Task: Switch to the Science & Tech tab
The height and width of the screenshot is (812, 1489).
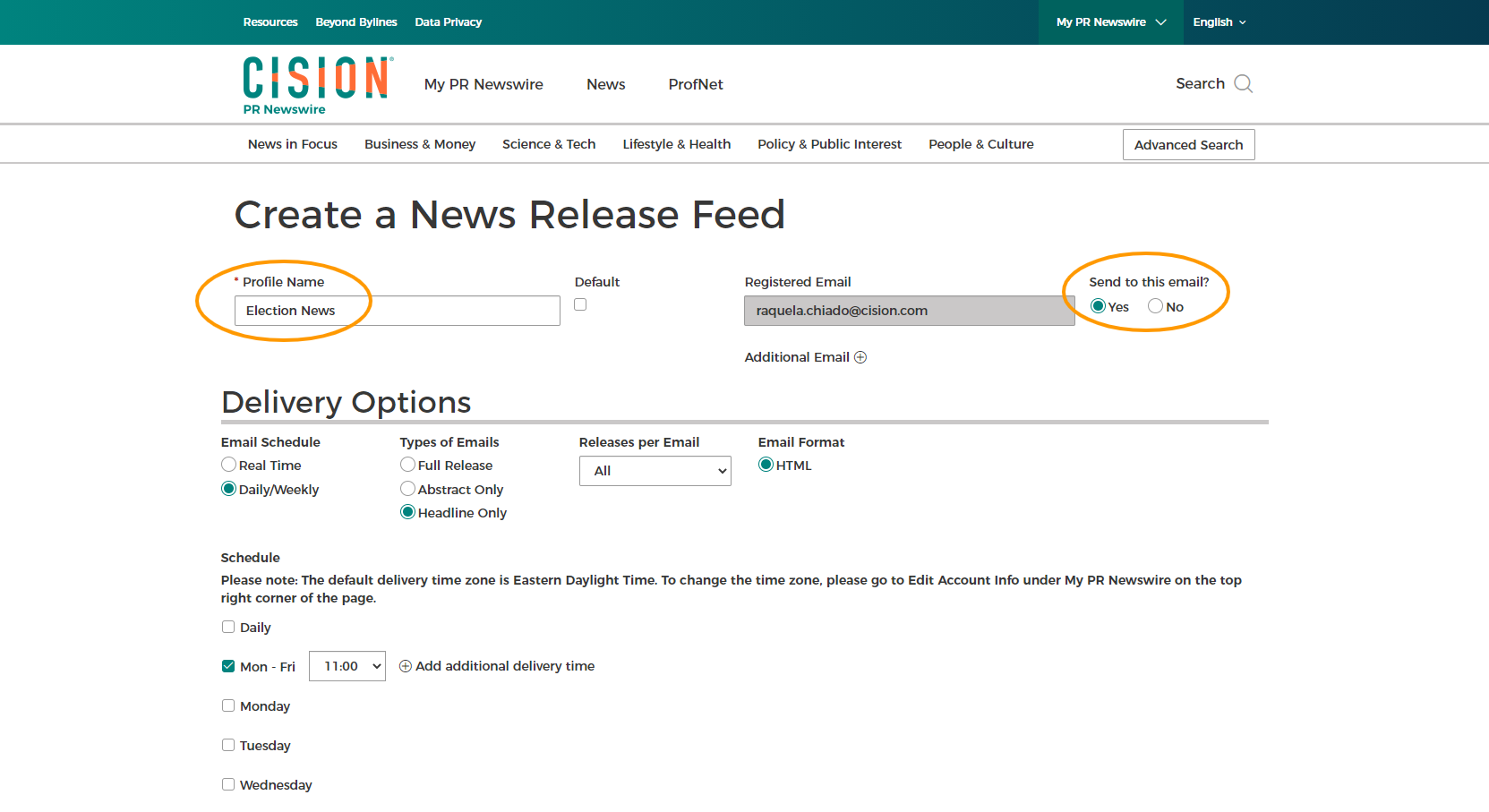Action: (549, 143)
